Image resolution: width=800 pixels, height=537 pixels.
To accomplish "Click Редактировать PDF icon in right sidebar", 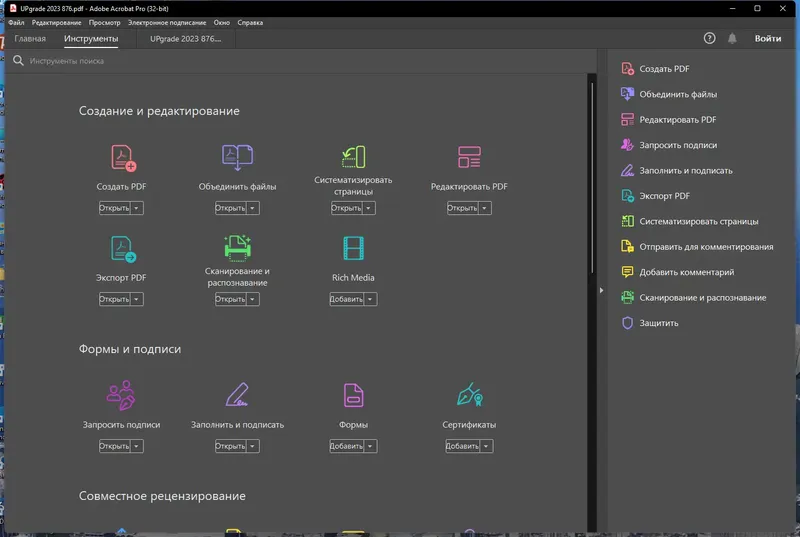I will coord(628,119).
